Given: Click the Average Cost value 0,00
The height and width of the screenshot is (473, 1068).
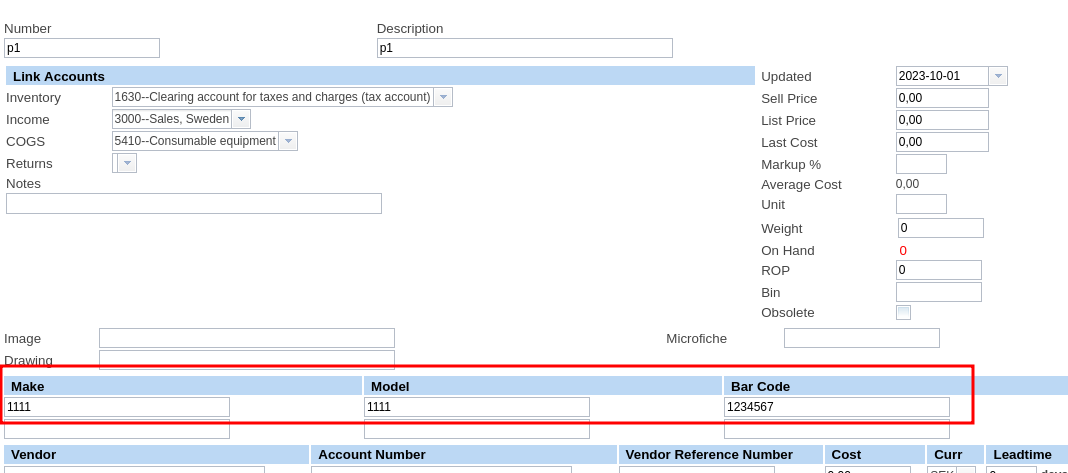Looking at the screenshot, I should tap(907, 184).
